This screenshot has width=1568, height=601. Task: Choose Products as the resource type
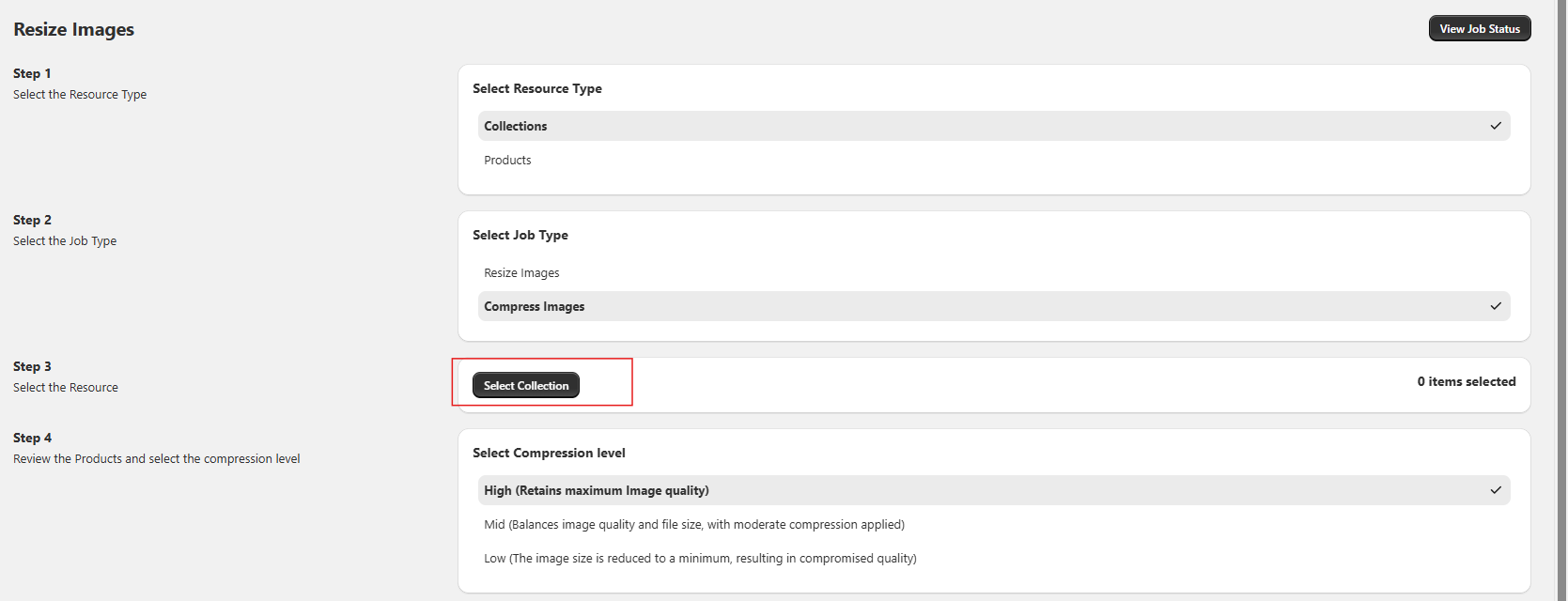pyautogui.click(x=994, y=161)
